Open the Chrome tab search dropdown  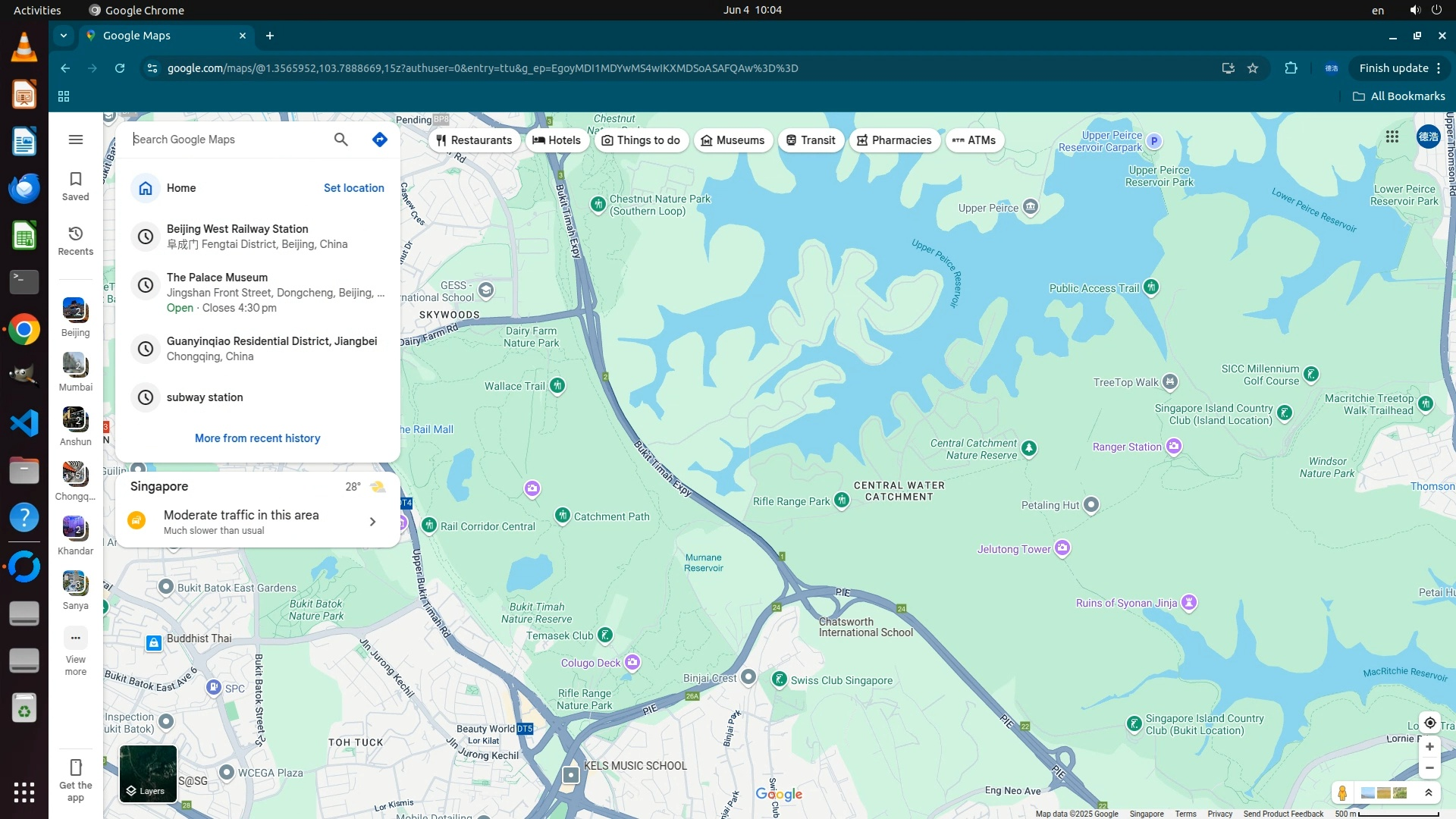coord(64,36)
